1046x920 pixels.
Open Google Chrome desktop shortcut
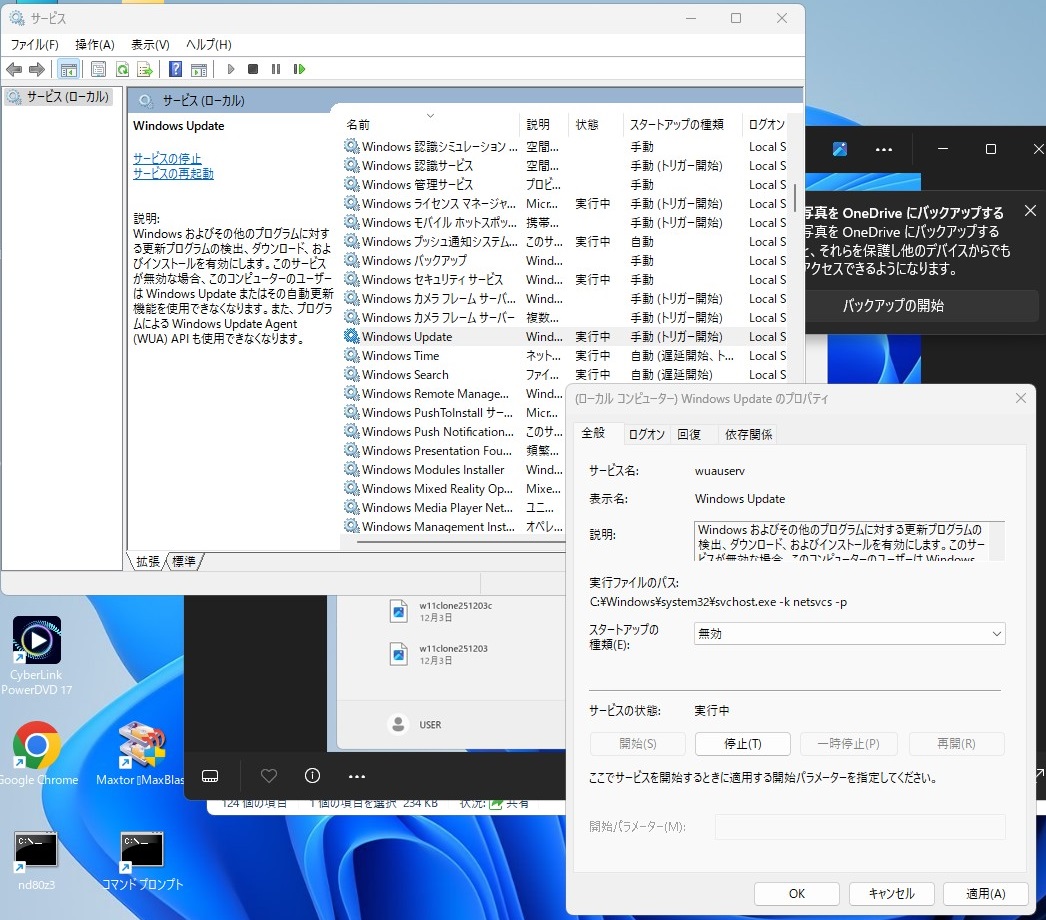pyautogui.click(x=37, y=746)
